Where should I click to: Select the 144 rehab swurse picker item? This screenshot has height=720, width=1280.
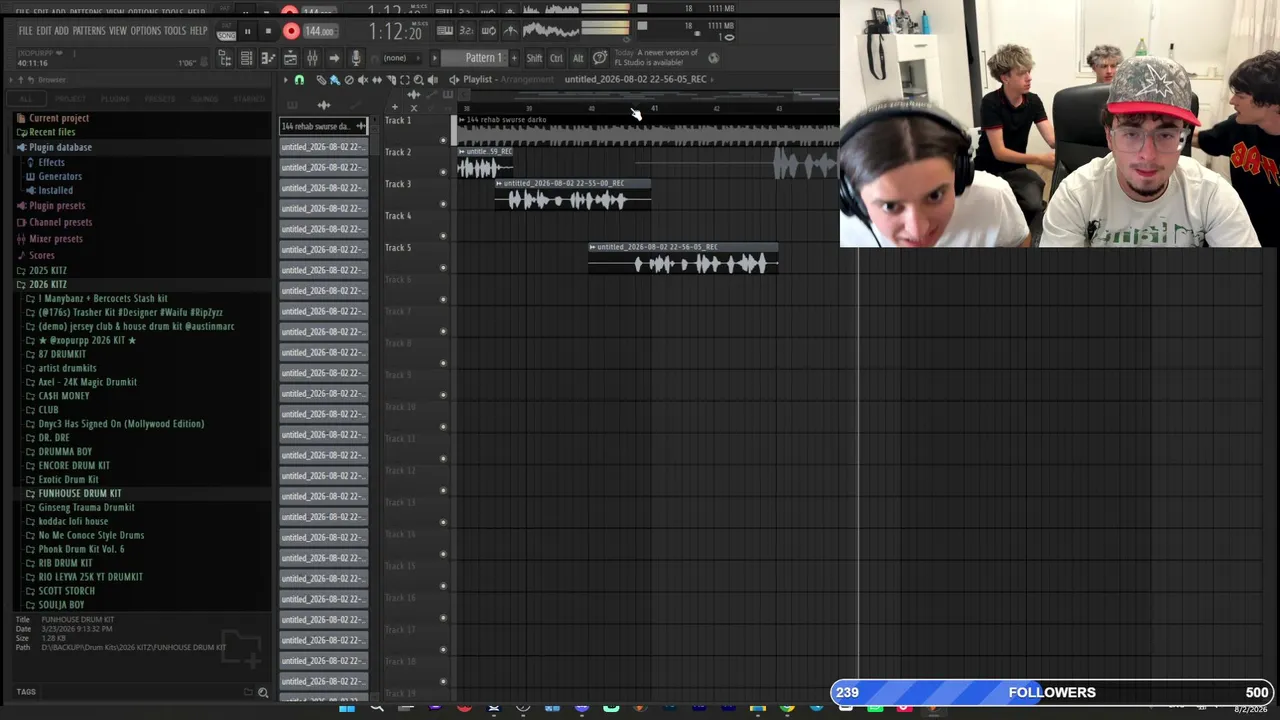click(x=324, y=126)
